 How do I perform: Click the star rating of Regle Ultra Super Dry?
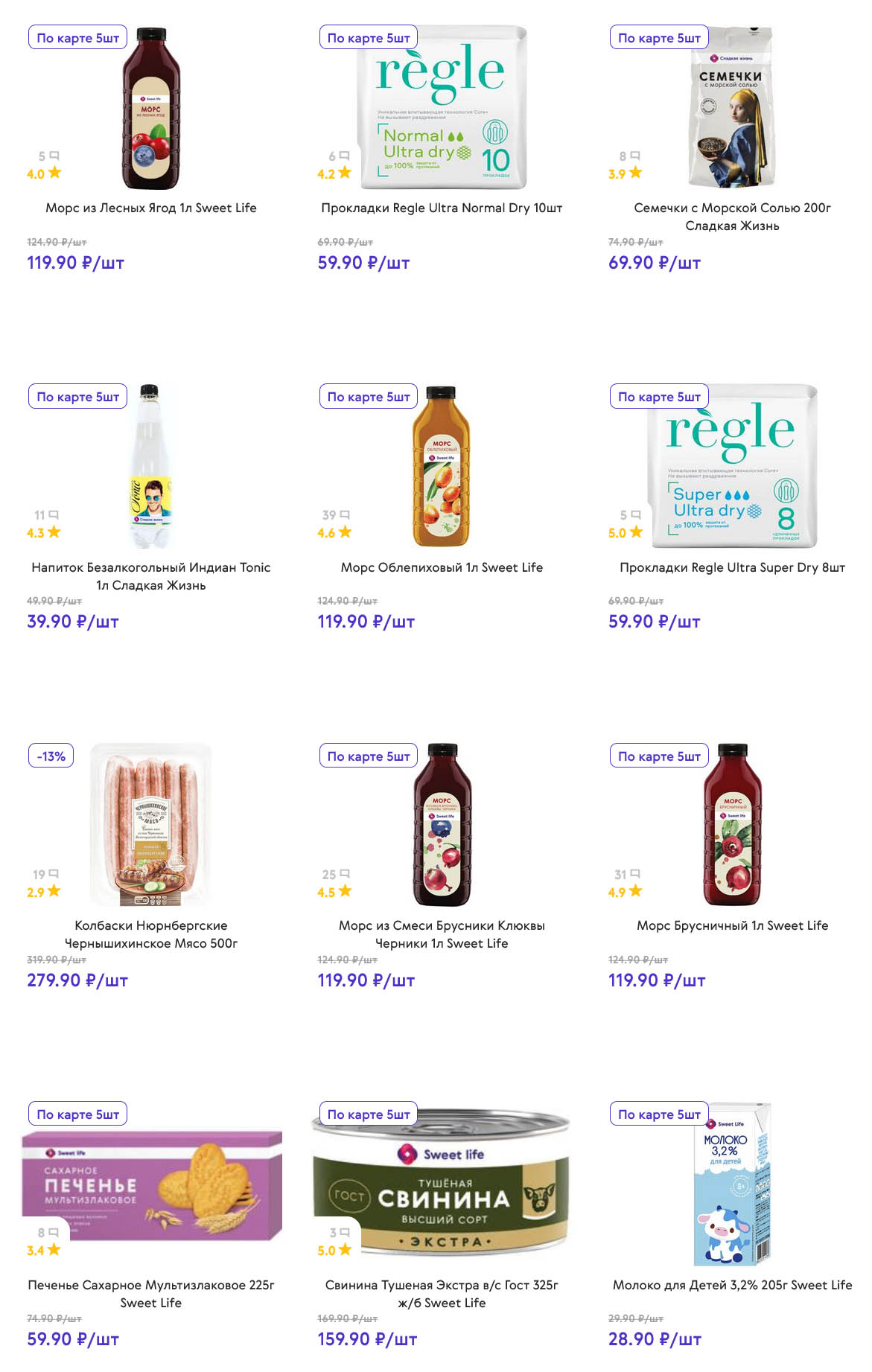[635, 532]
